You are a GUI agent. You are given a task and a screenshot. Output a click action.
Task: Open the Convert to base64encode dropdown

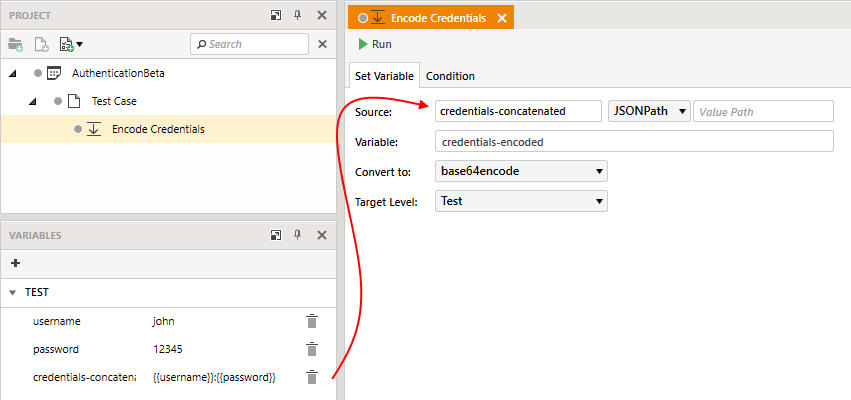coord(521,172)
